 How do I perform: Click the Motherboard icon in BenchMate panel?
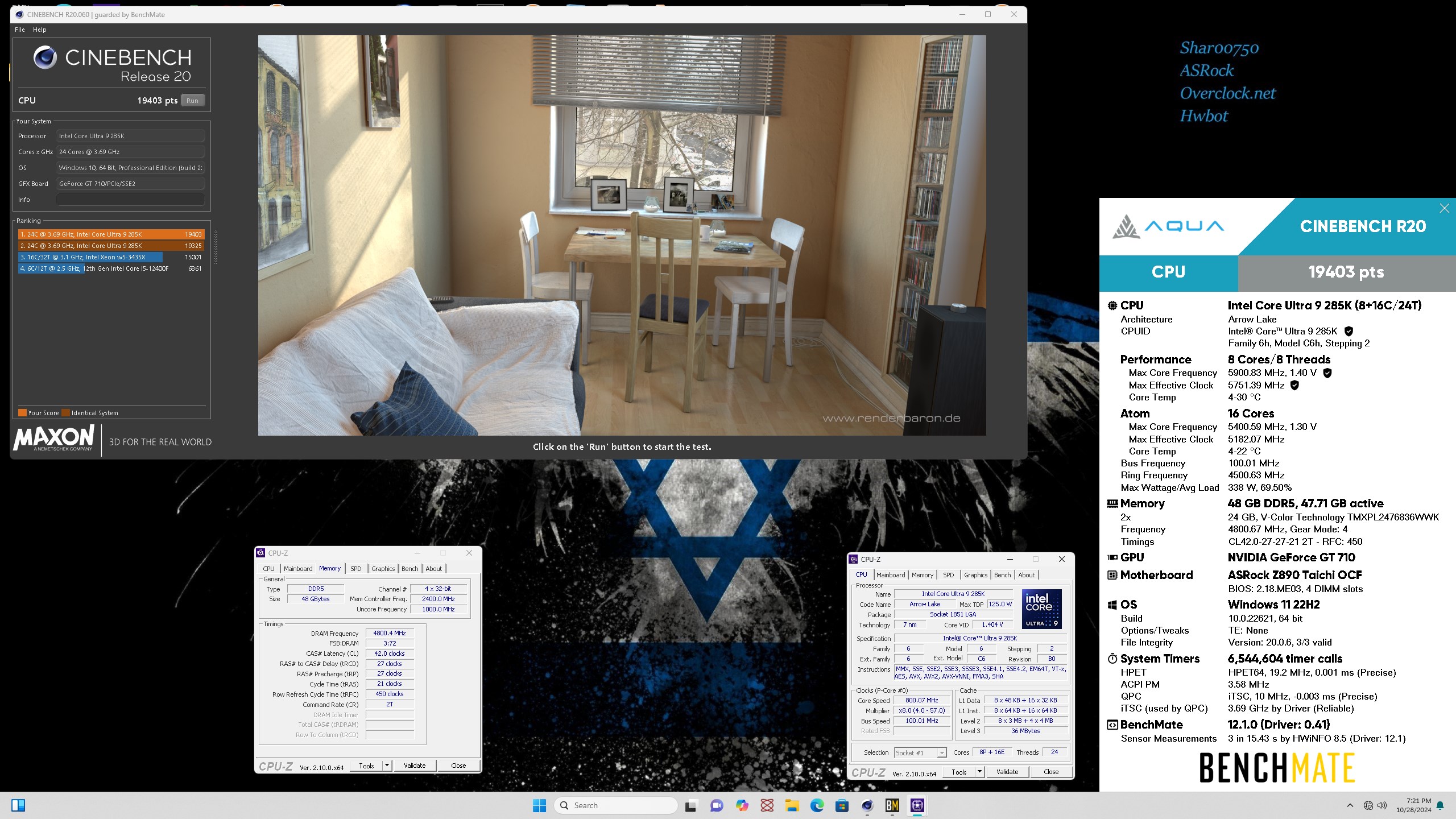point(1112,575)
